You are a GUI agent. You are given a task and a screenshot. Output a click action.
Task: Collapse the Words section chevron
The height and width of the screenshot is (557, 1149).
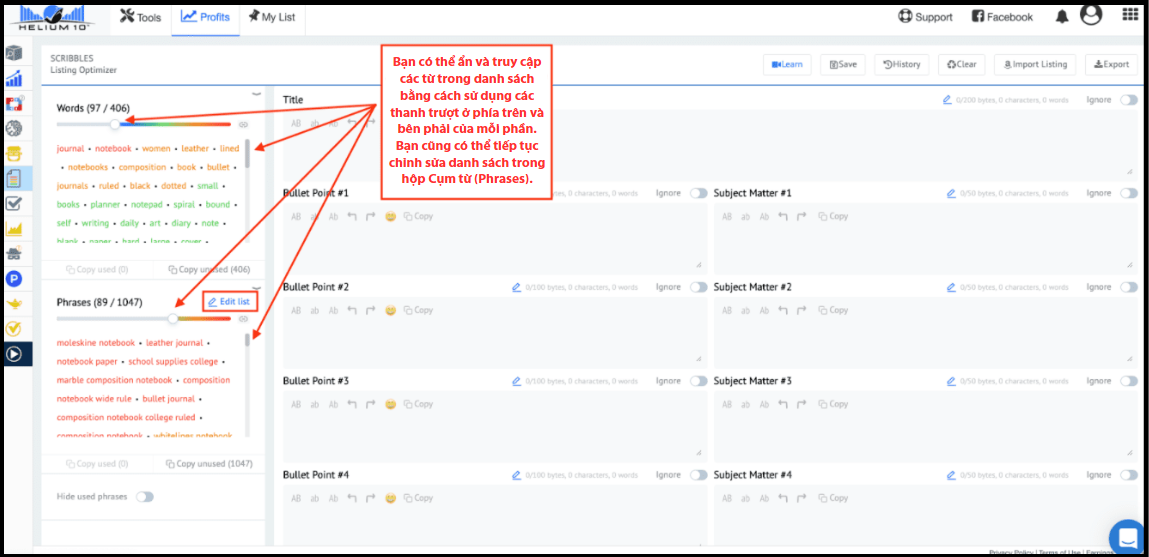[255, 95]
